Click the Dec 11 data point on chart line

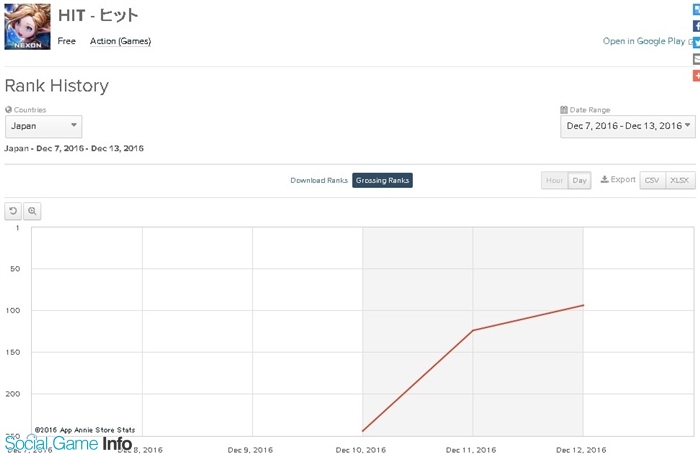(473, 330)
